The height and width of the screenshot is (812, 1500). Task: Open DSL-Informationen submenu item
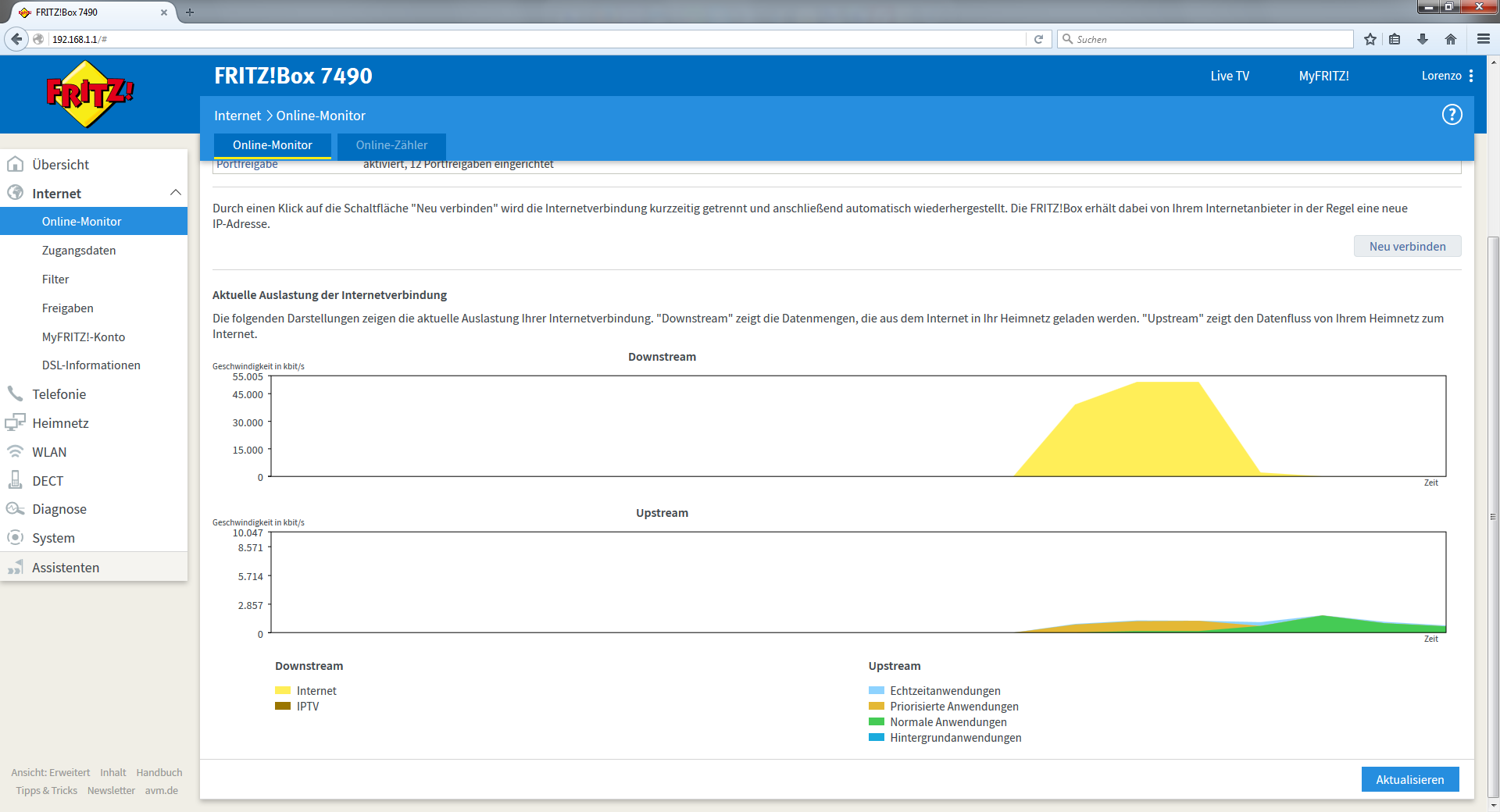[x=91, y=365]
